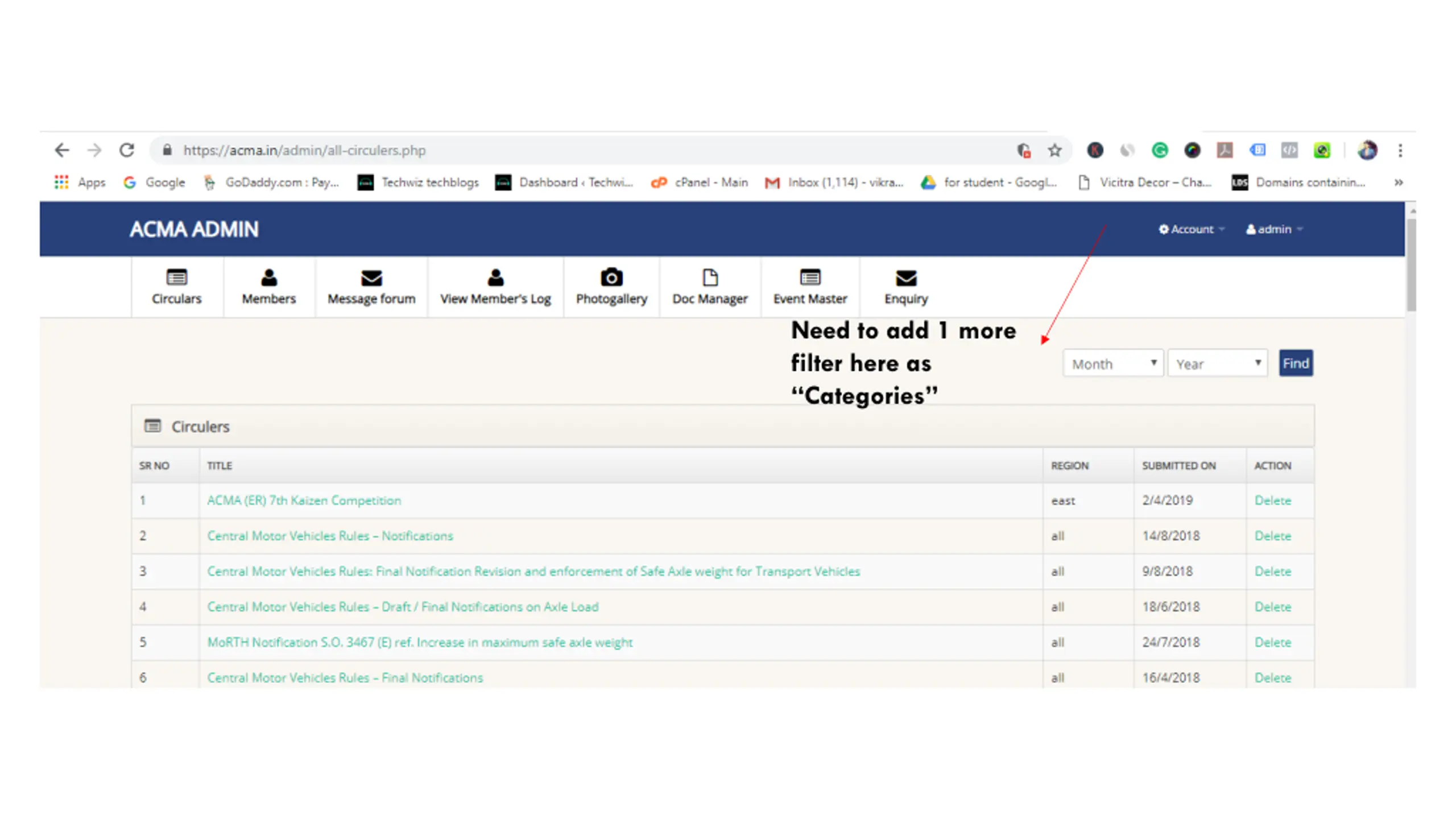Viewport: 1456px width, 819px height.
Task: Click the shield extension icon in address bar
Action: click(x=1024, y=150)
